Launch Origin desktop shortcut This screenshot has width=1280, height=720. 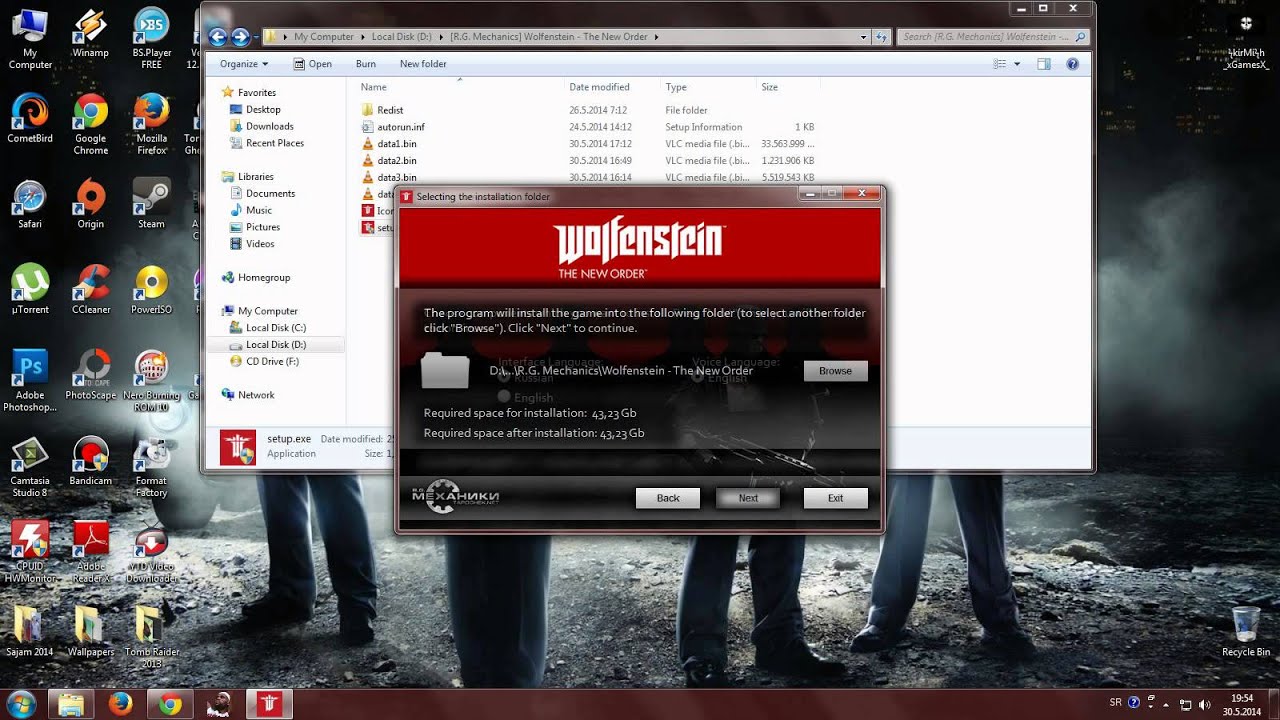coord(91,204)
